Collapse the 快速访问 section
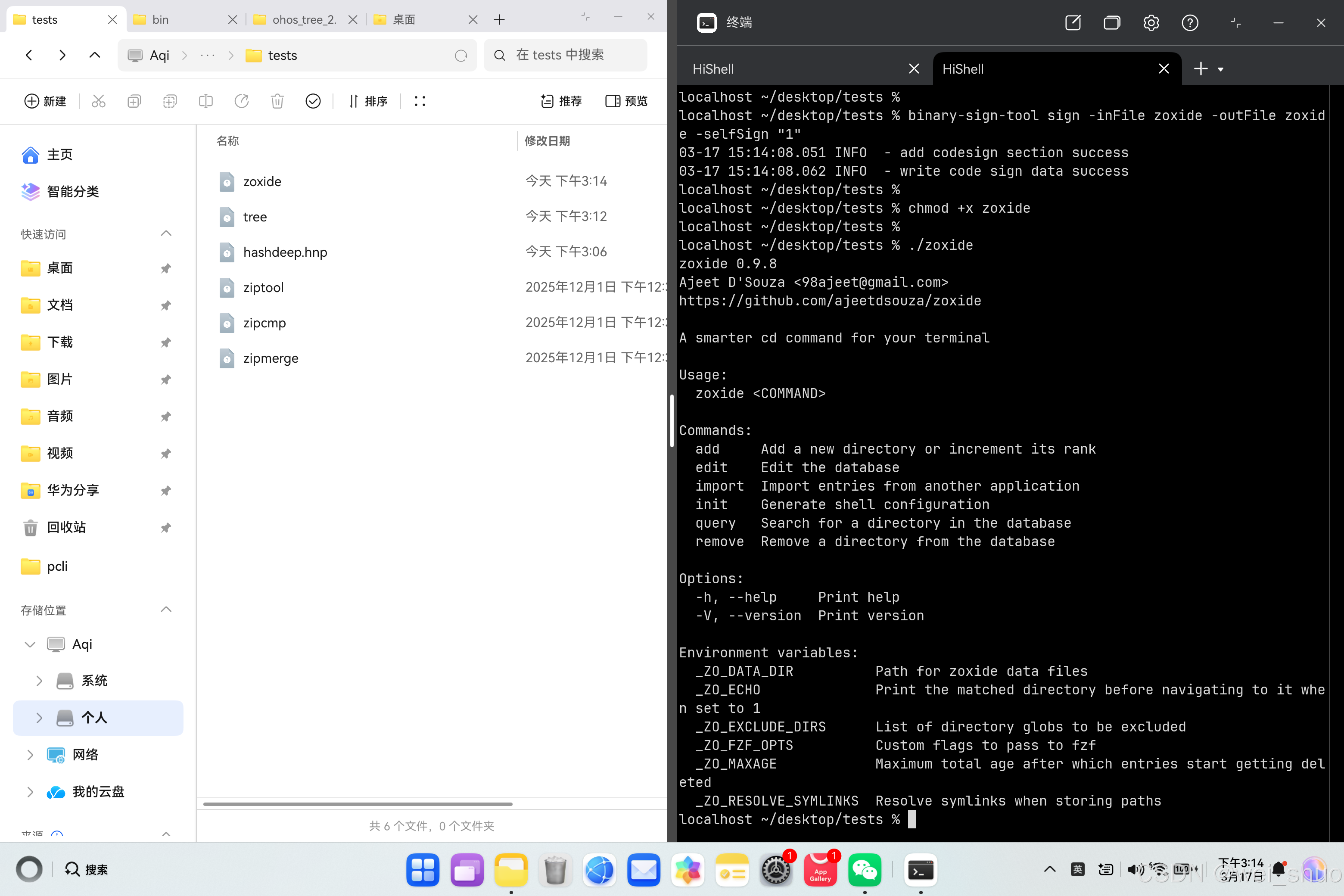 click(166, 234)
